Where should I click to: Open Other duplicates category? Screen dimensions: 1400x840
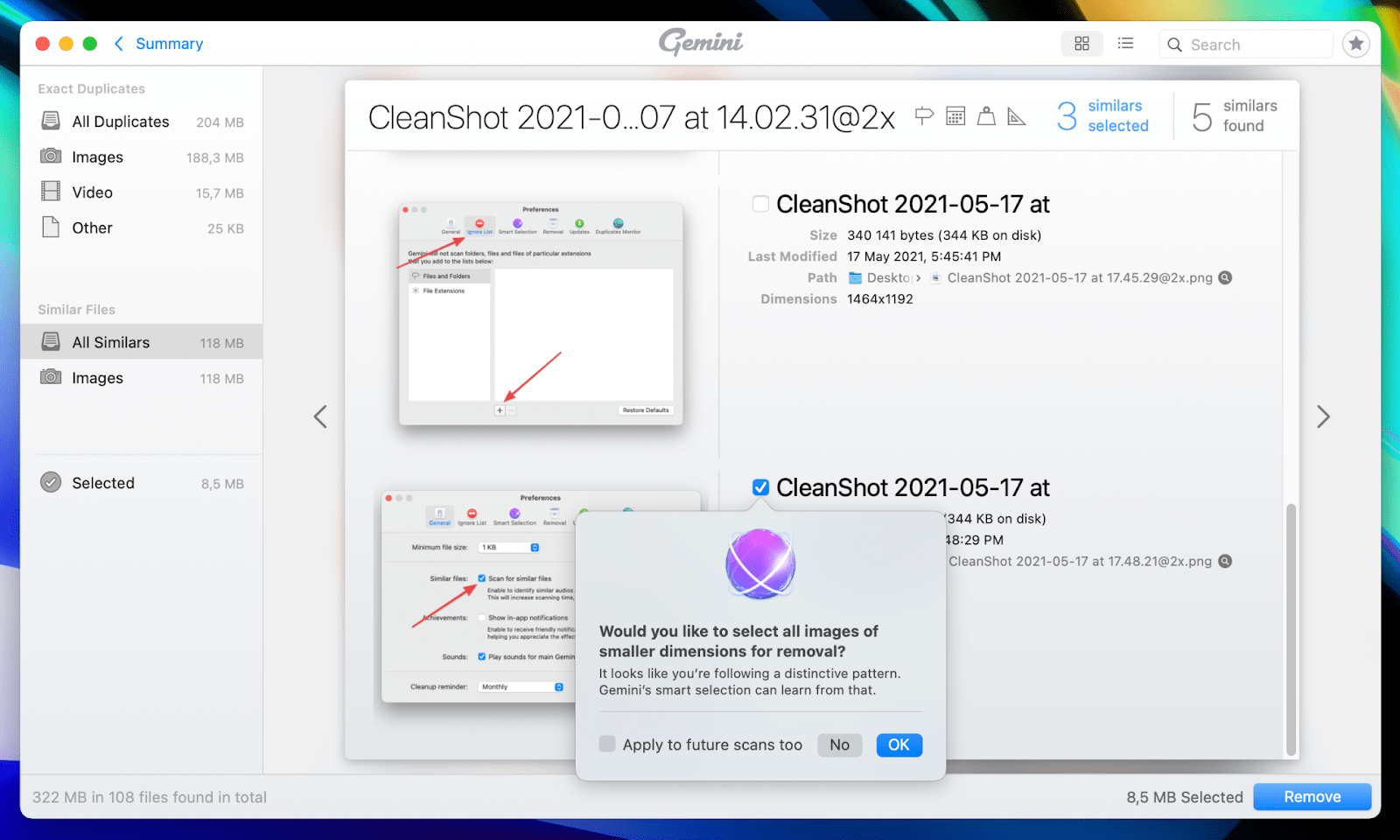coord(142,228)
